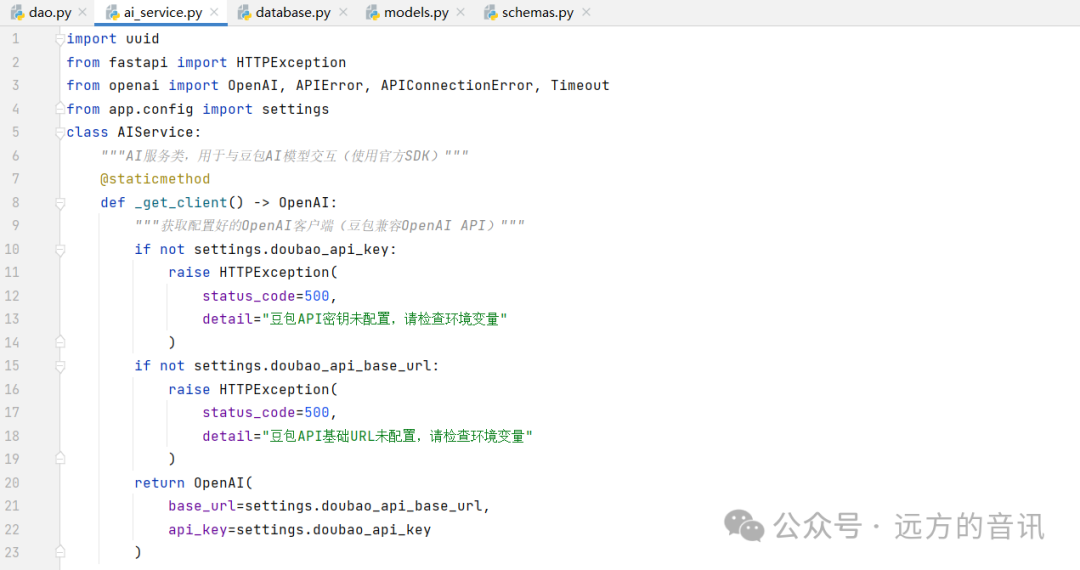The height and width of the screenshot is (570, 1080).
Task: Close the models.py tab
Action: (461, 12)
